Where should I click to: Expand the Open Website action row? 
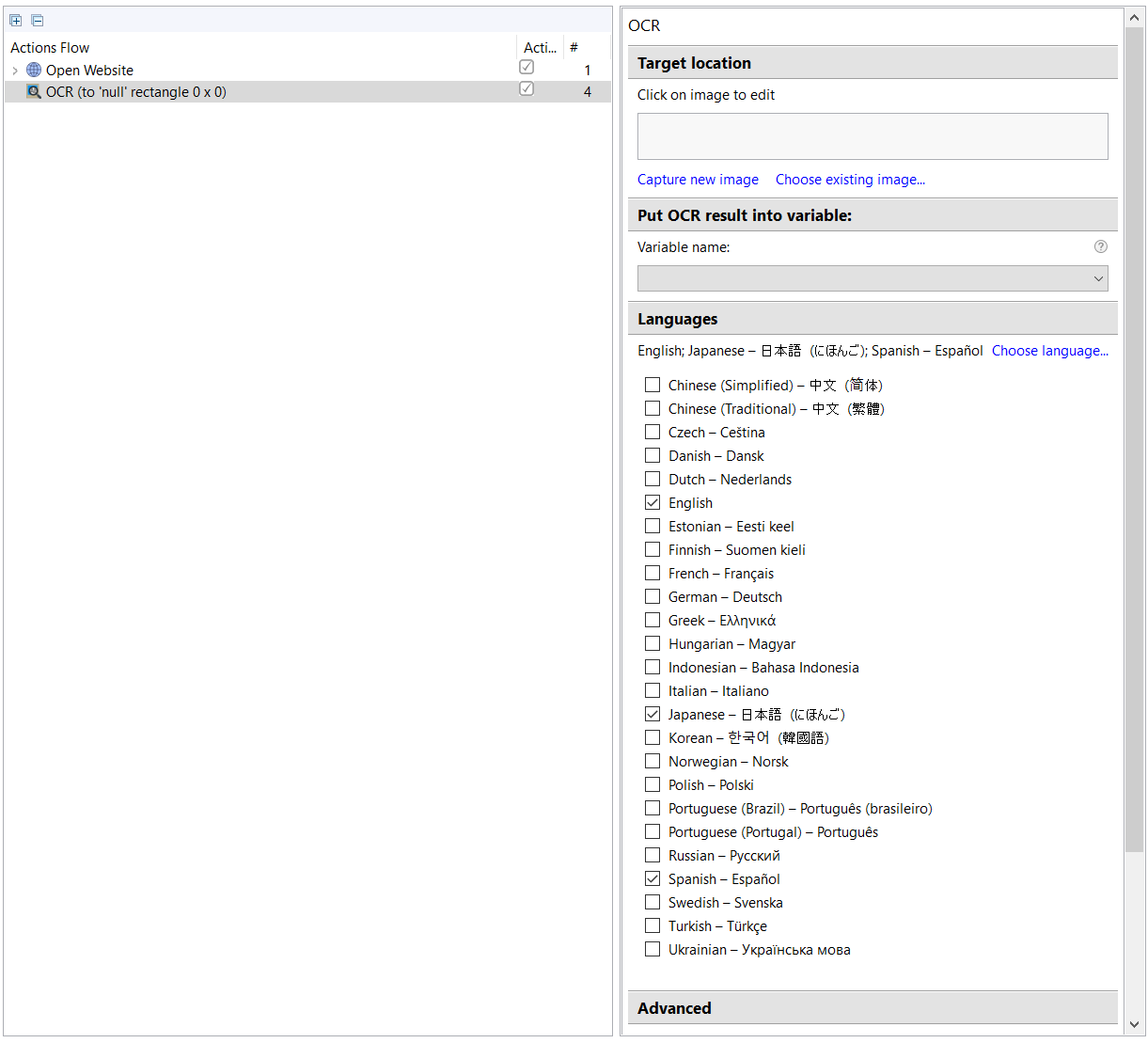[15, 71]
